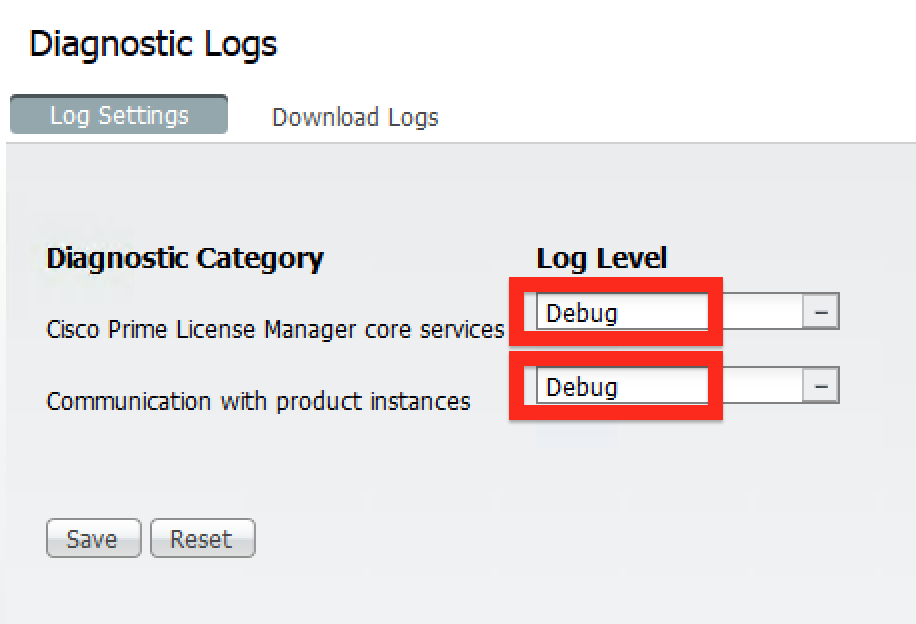Return to Log Settings view

tap(118, 115)
